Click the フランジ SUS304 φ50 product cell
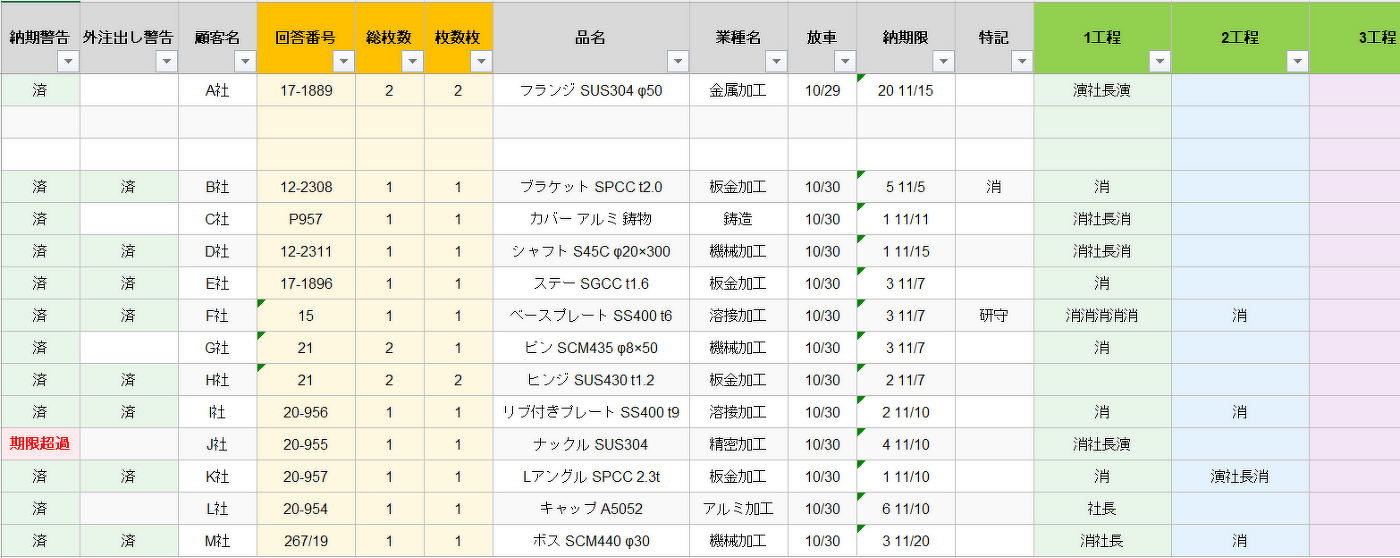This screenshot has width=1400, height=558. pyautogui.click(x=590, y=90)
